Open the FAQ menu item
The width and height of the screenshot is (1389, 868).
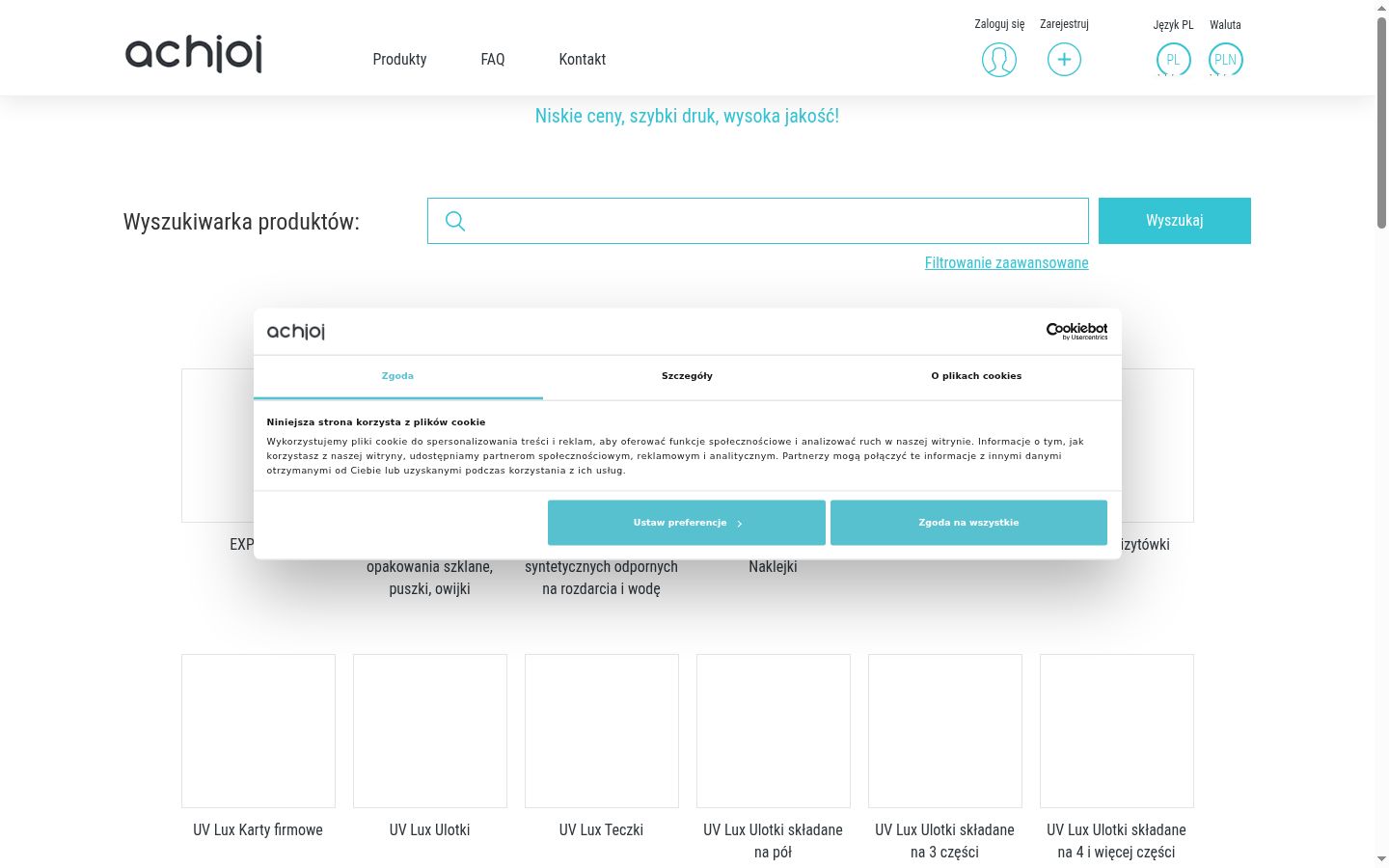click(493, 60)
